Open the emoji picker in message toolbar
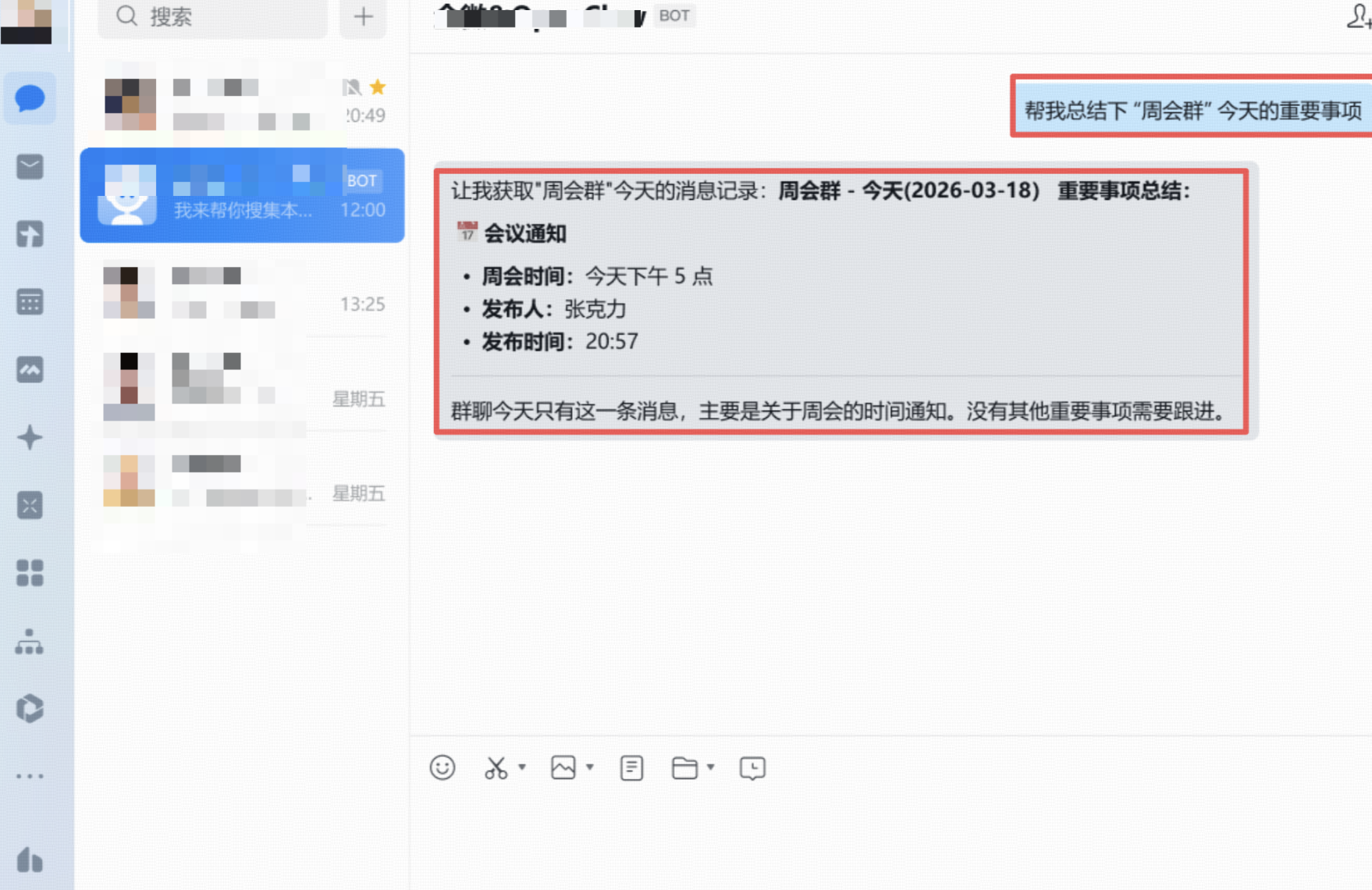Image resolution: width=1372 pixels, height=890 pixels. click(443, 768)
